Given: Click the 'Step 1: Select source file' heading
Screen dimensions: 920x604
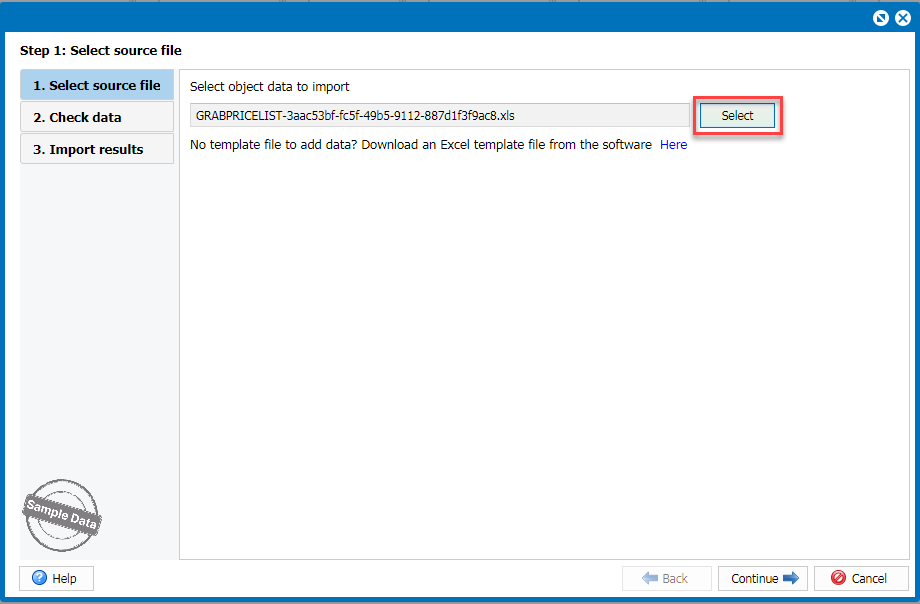Looking at the screenshot, I should point(101,50).
